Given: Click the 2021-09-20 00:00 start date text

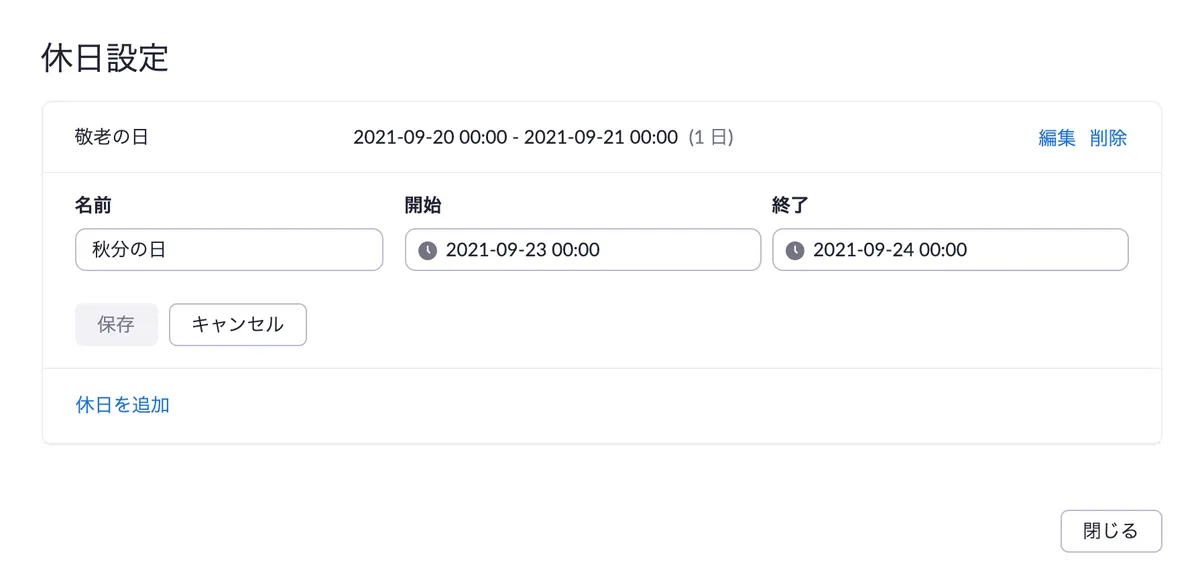Looking at the screenshot, I should point(430,137).
